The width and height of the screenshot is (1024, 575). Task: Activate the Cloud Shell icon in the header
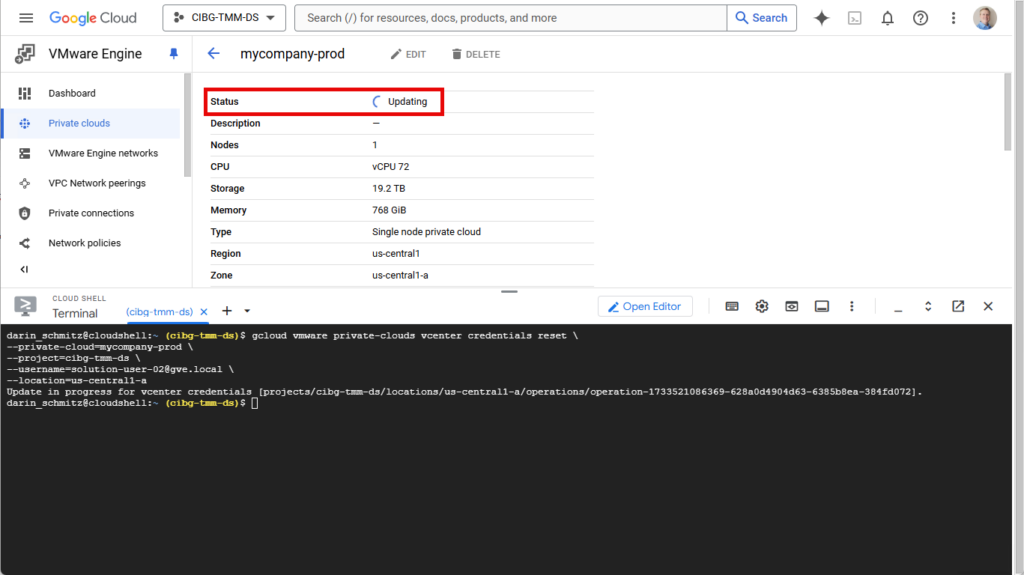855,18
